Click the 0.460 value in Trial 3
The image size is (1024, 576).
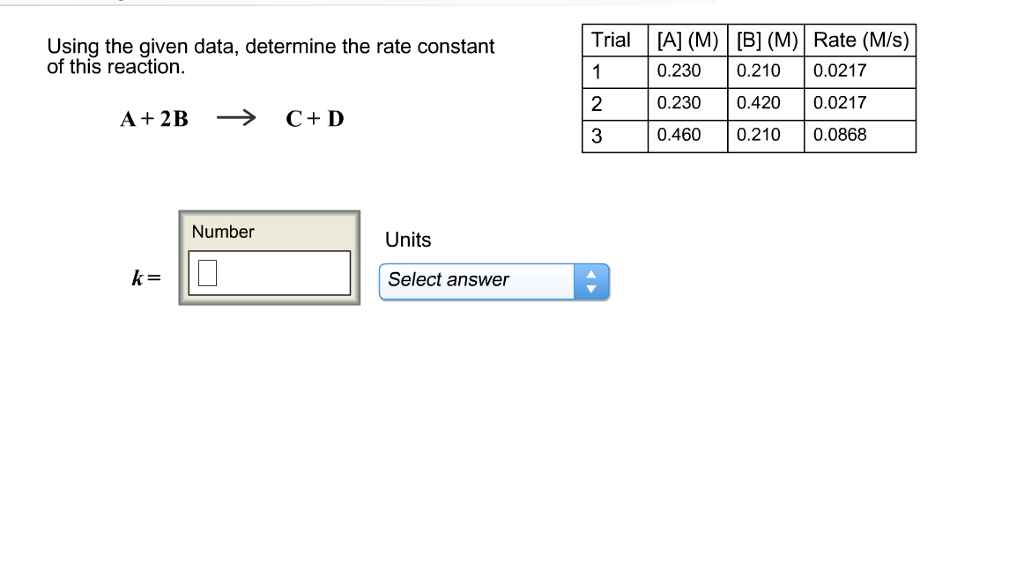pos(680,135)
